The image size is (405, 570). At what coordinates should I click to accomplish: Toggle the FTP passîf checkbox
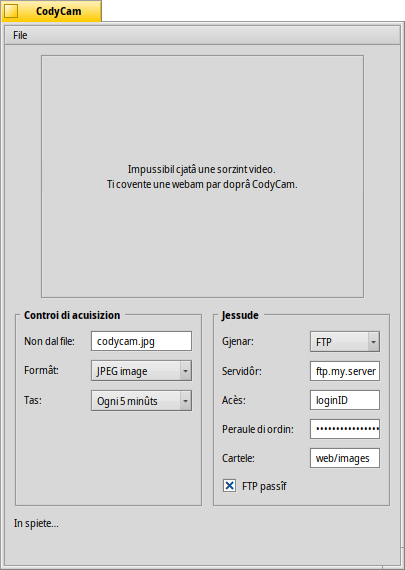click(x=229, y=486)
